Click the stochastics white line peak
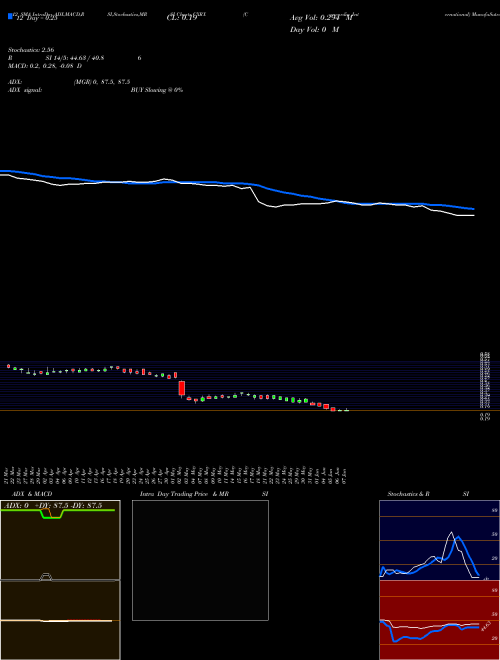Screen dimensions: 500x660 452,532
